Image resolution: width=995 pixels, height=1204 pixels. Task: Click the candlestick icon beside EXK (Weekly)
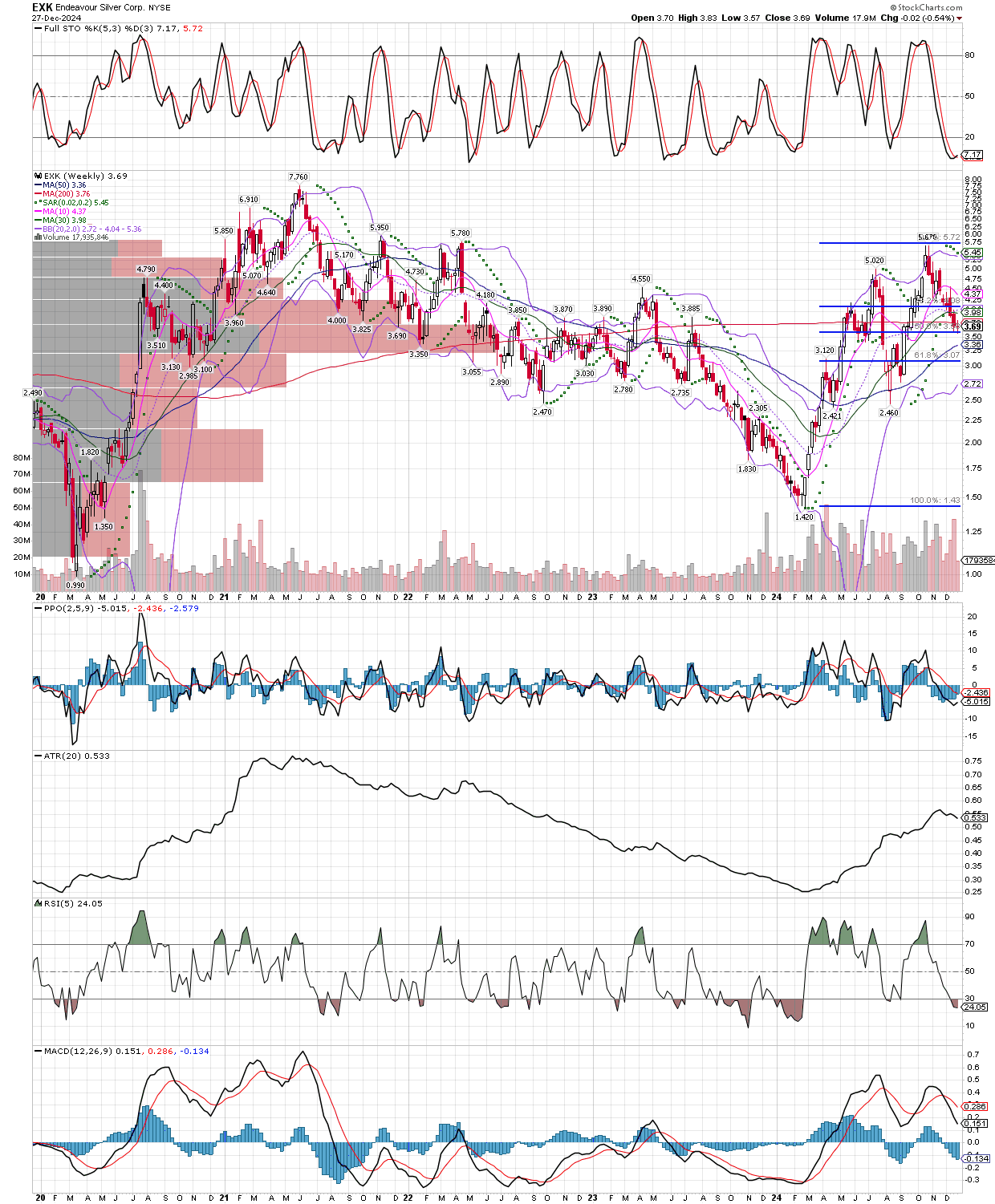point(37,176)
